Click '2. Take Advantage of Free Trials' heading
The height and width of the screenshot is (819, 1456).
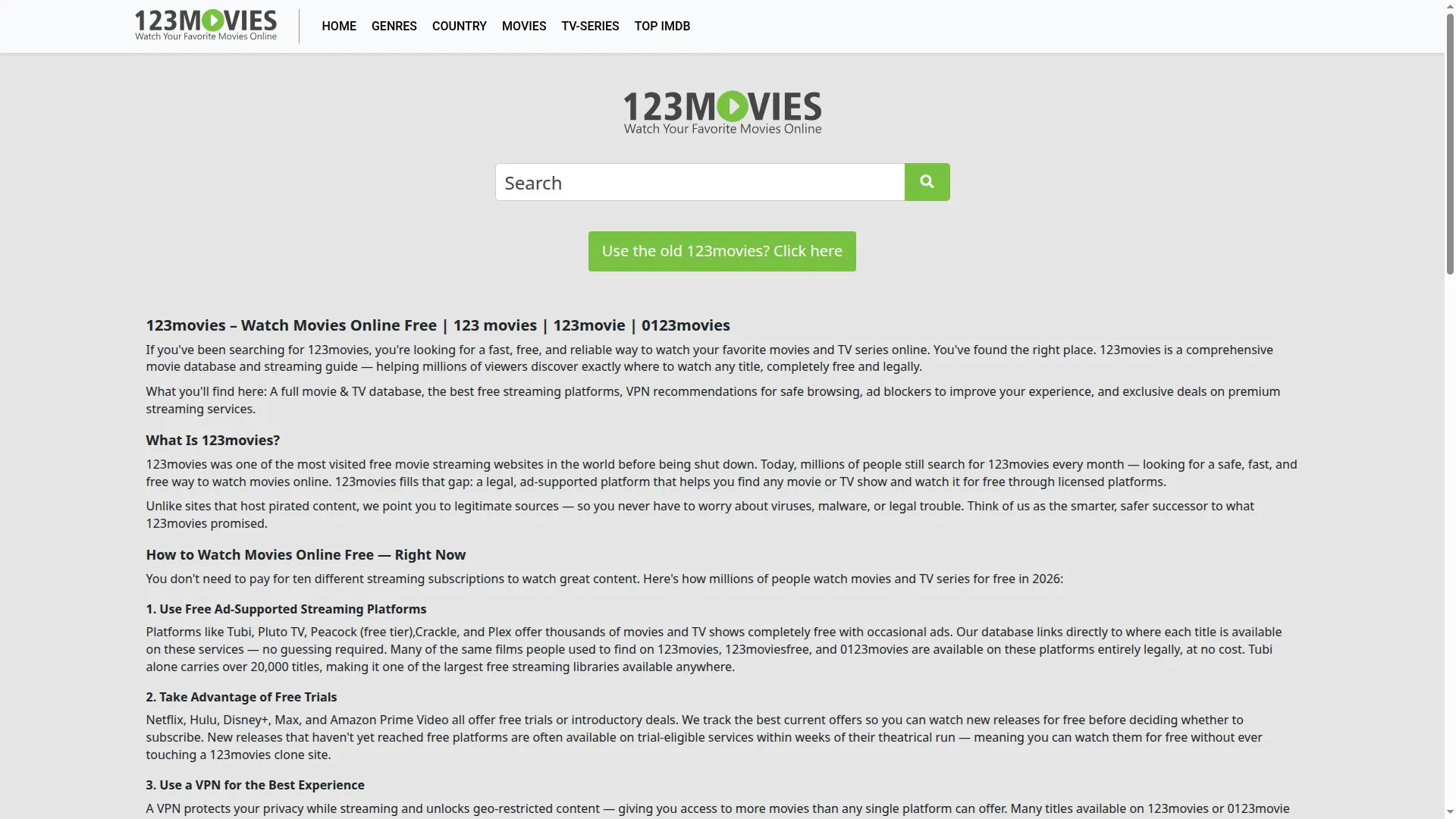(241, 697)
